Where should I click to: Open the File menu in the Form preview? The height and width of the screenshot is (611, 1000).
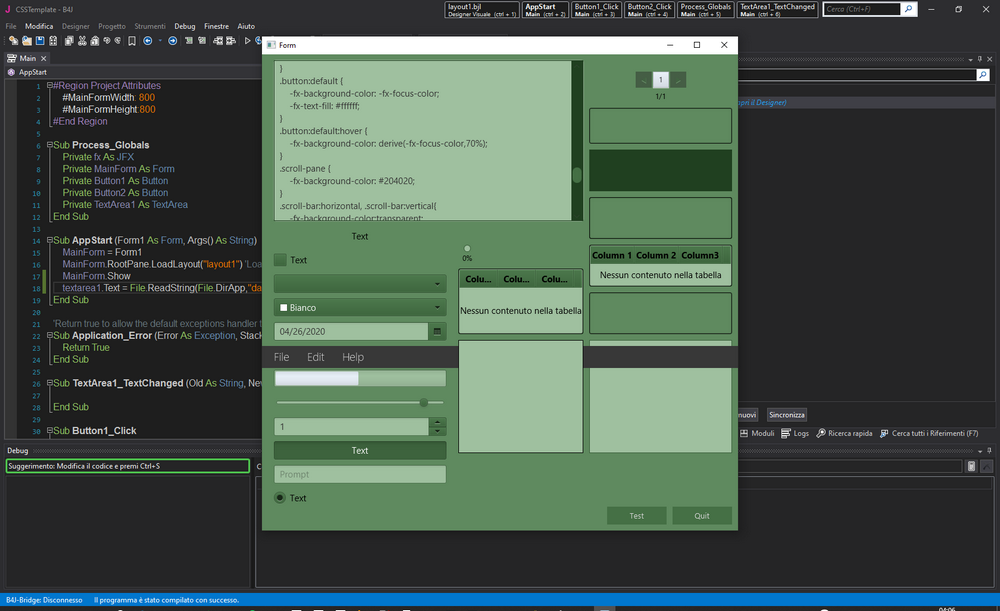pos(281,357)
